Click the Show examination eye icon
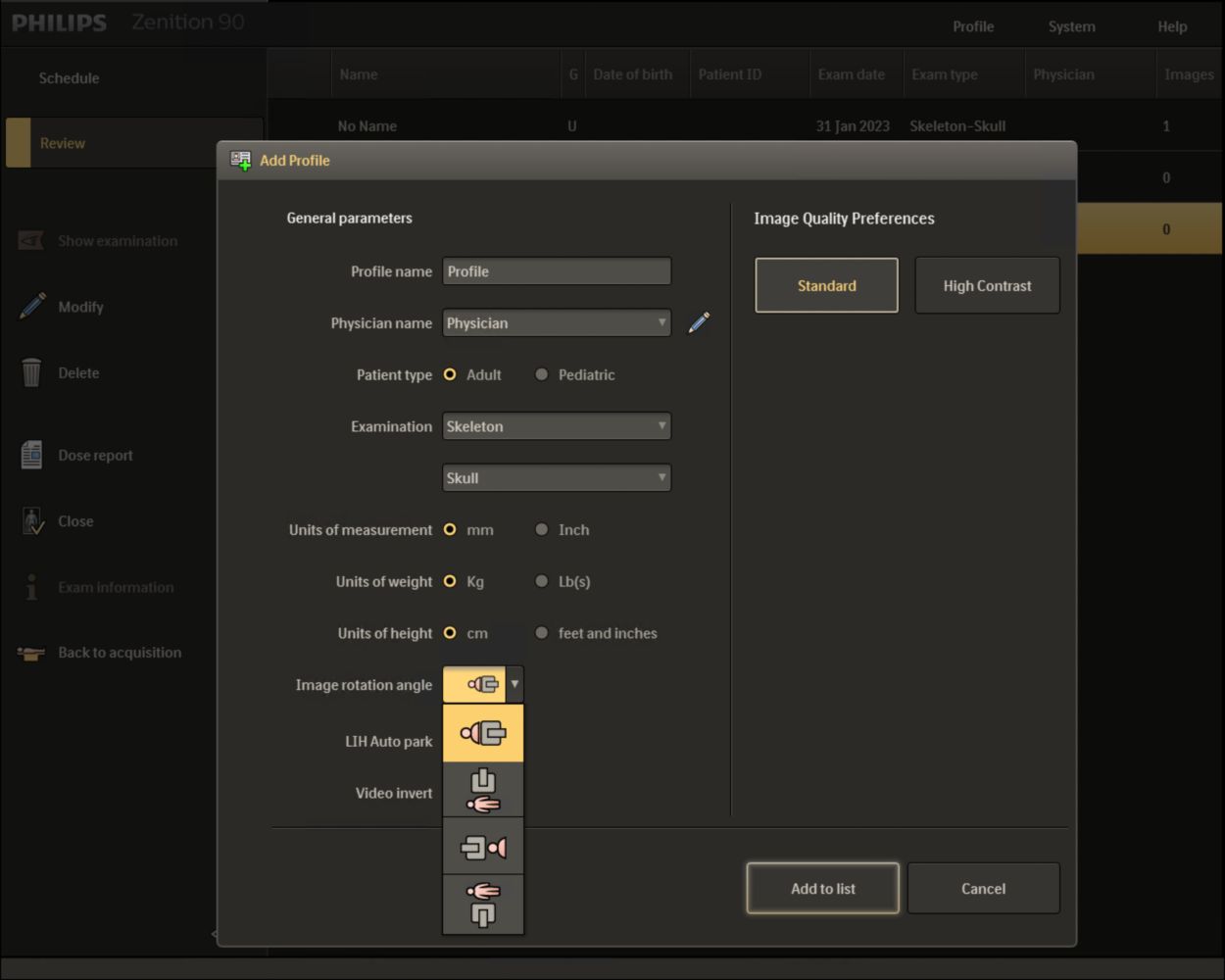The image size is (1225, 980). pos(31,240)
